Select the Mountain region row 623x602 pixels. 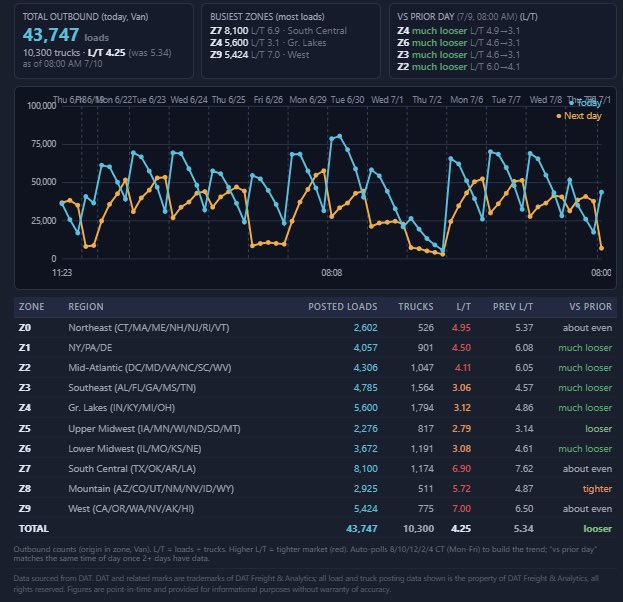(315, 489)
